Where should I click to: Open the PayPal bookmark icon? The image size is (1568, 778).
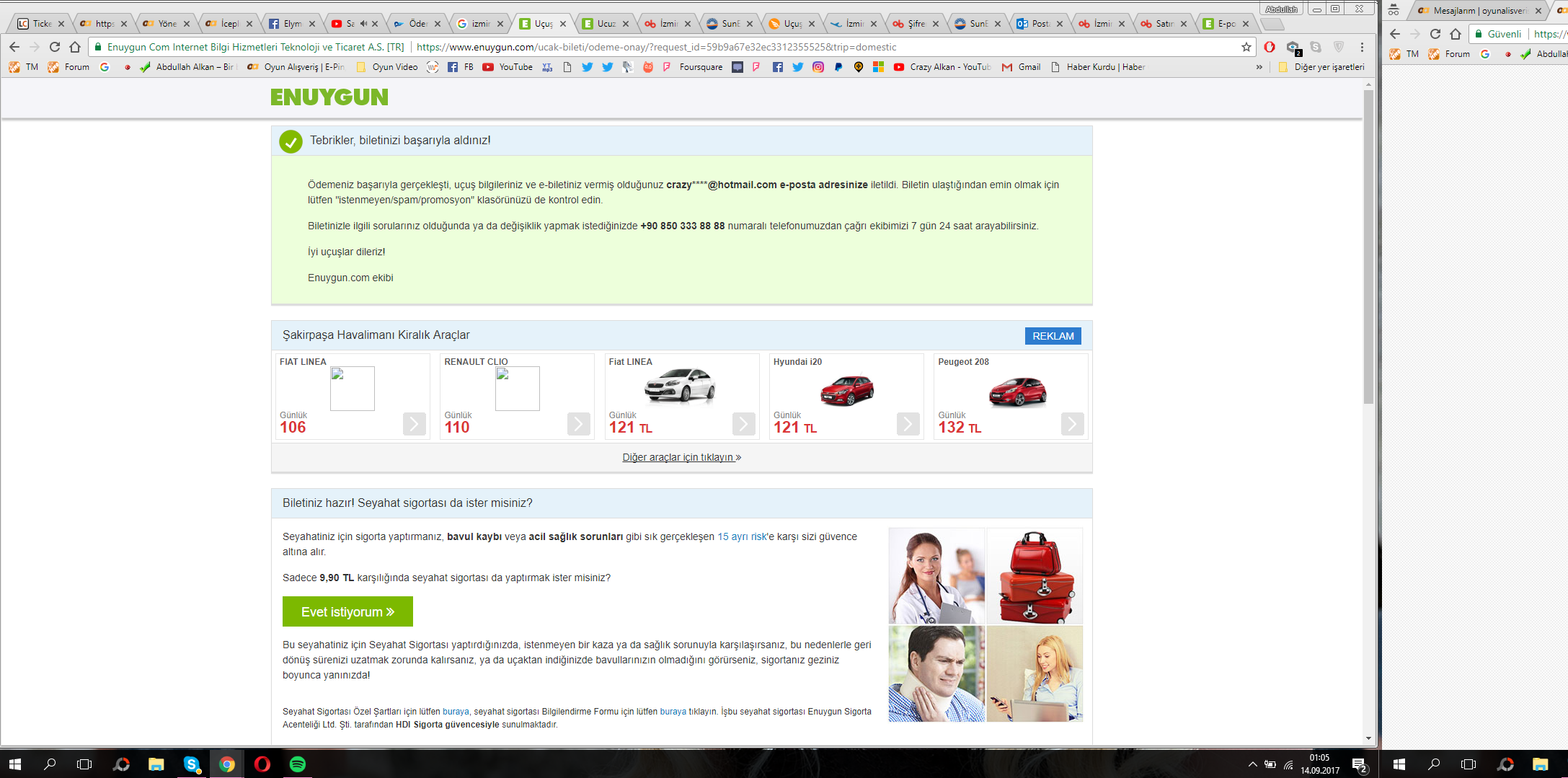(838, 67)
